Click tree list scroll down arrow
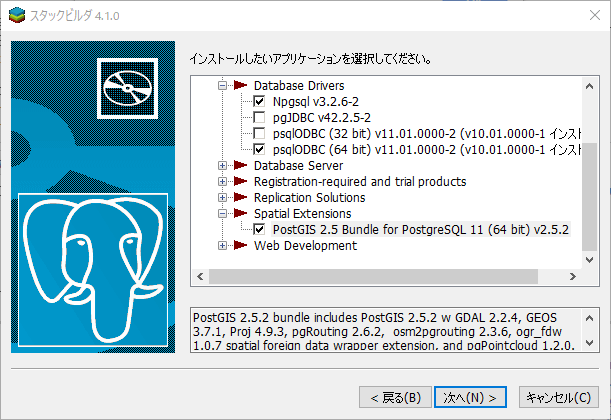Screen dimensions: 611x420 (590, 260)
